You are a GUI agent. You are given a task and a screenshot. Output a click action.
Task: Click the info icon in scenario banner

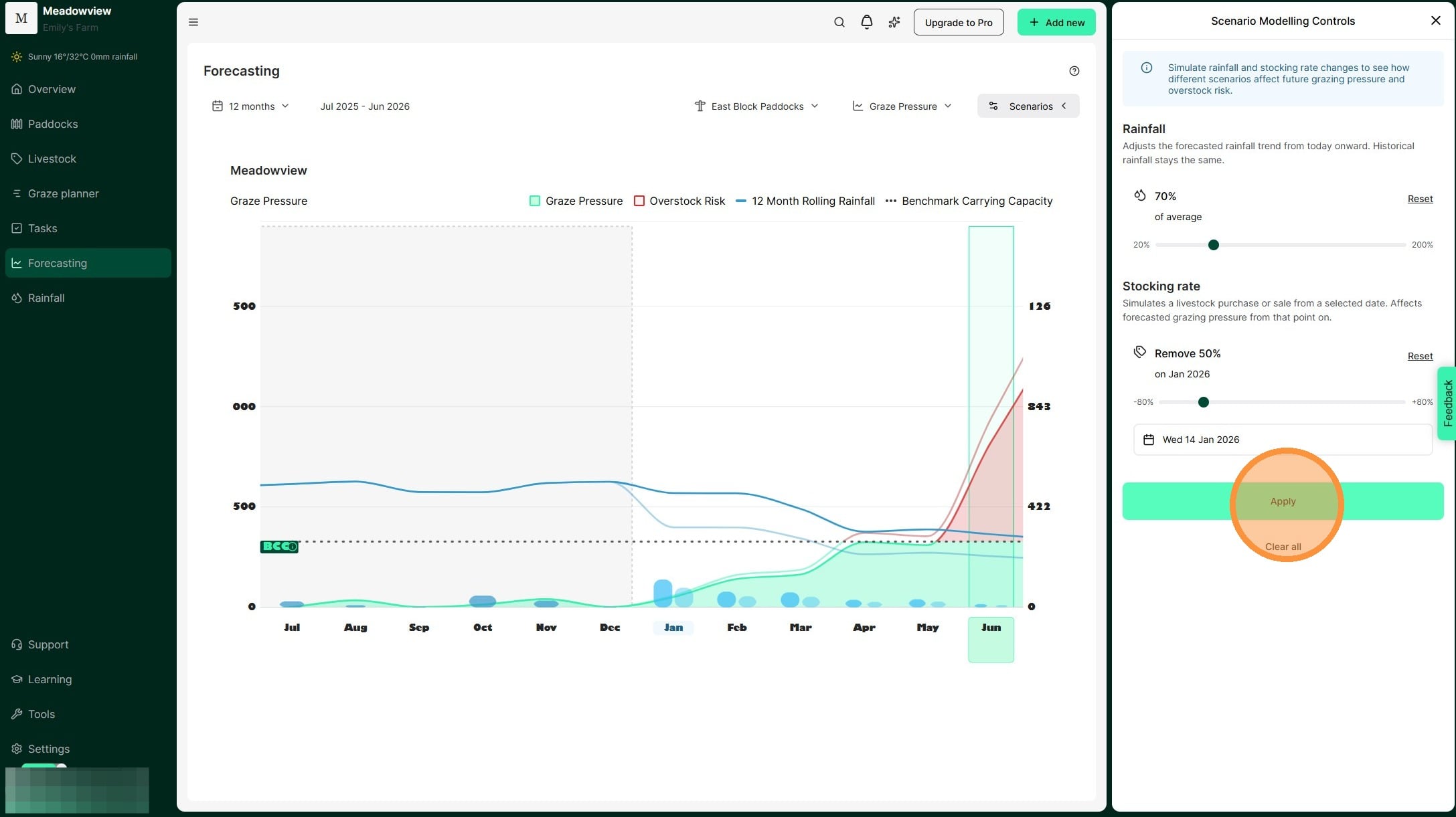click(x=1147, y=68)
